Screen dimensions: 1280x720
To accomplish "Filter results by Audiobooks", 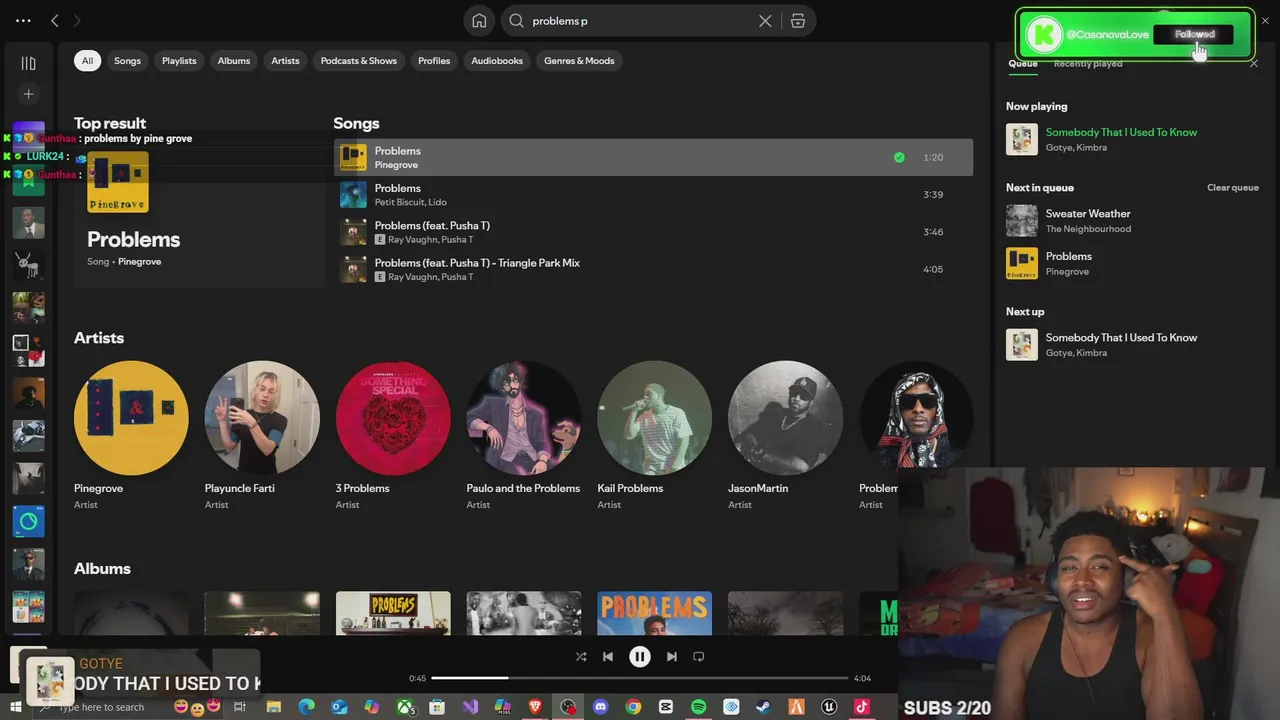I will (497, 61).
